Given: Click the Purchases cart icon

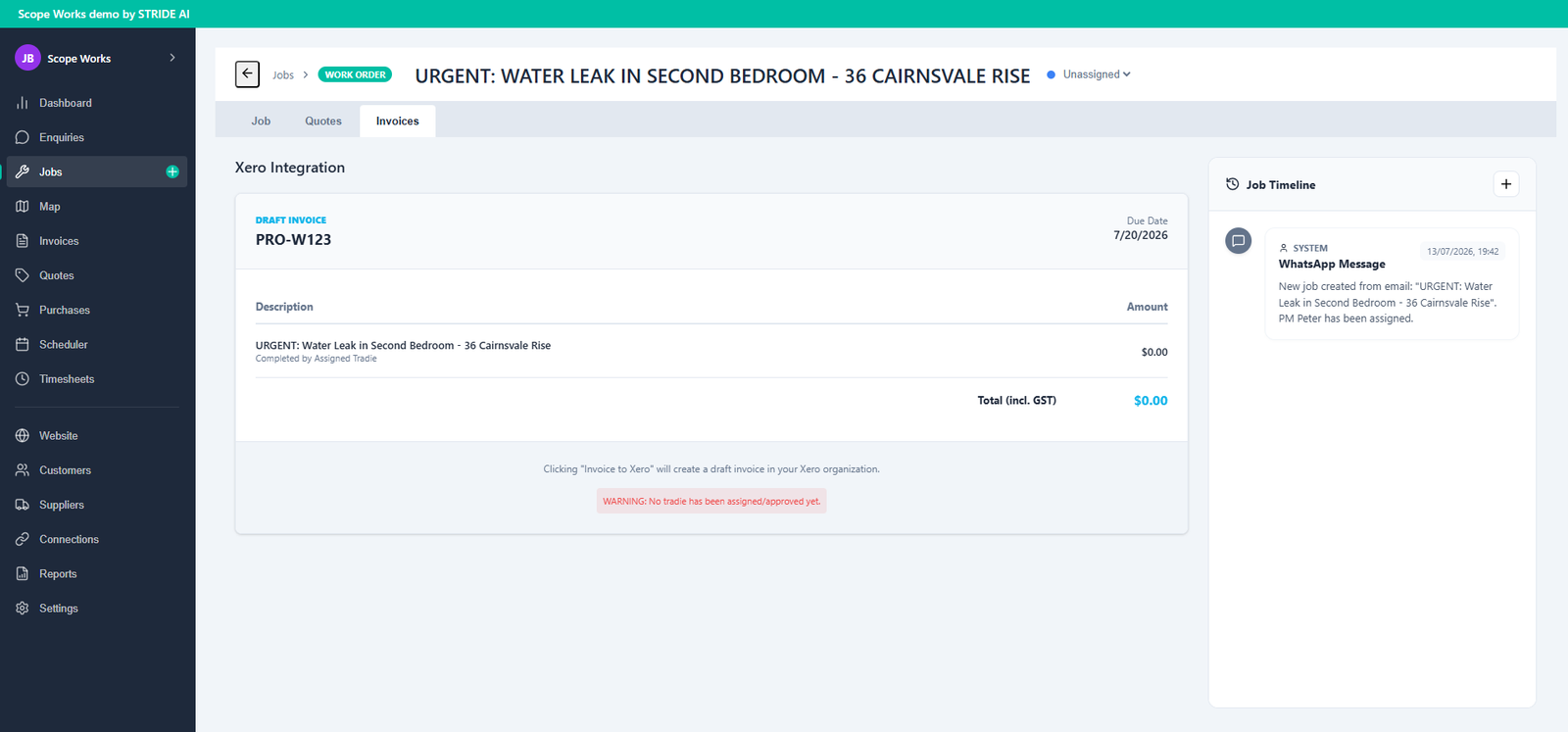Looking at the screenshot, I should click(23, 310).
